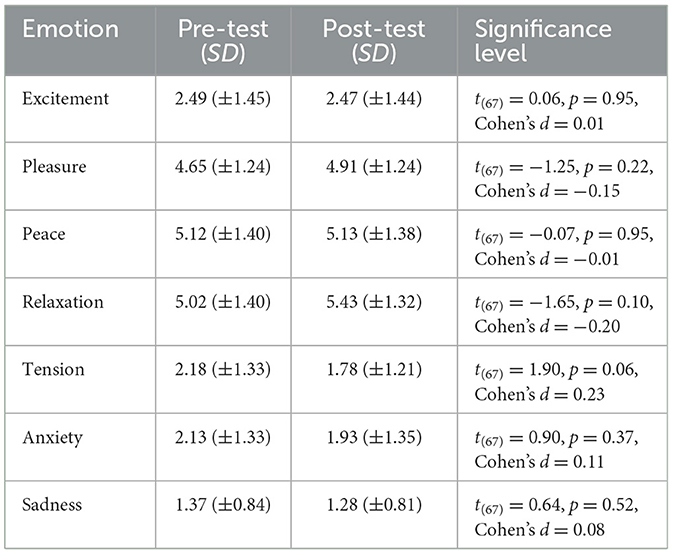Screen dimensions: 673x554
Task: Click pre-test value 2.49 (±1.45)
Action: 223,99
